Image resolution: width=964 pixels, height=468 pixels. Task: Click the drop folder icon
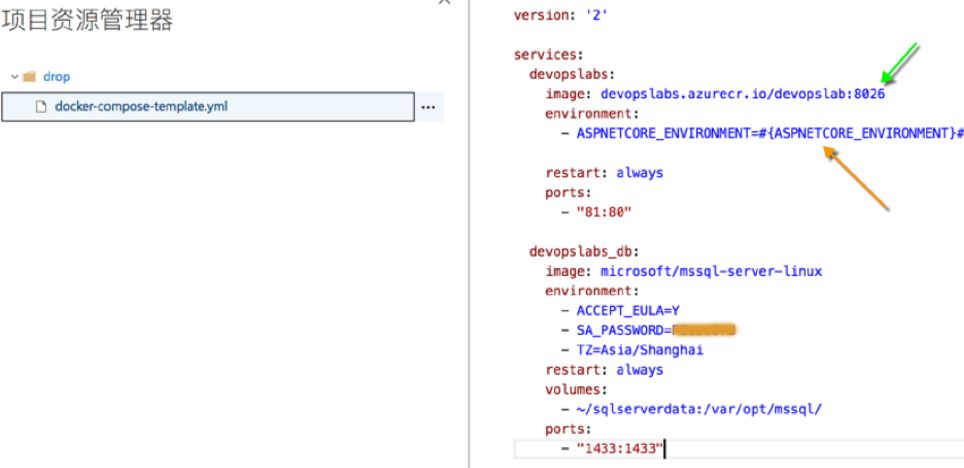(x=30, y=77)
